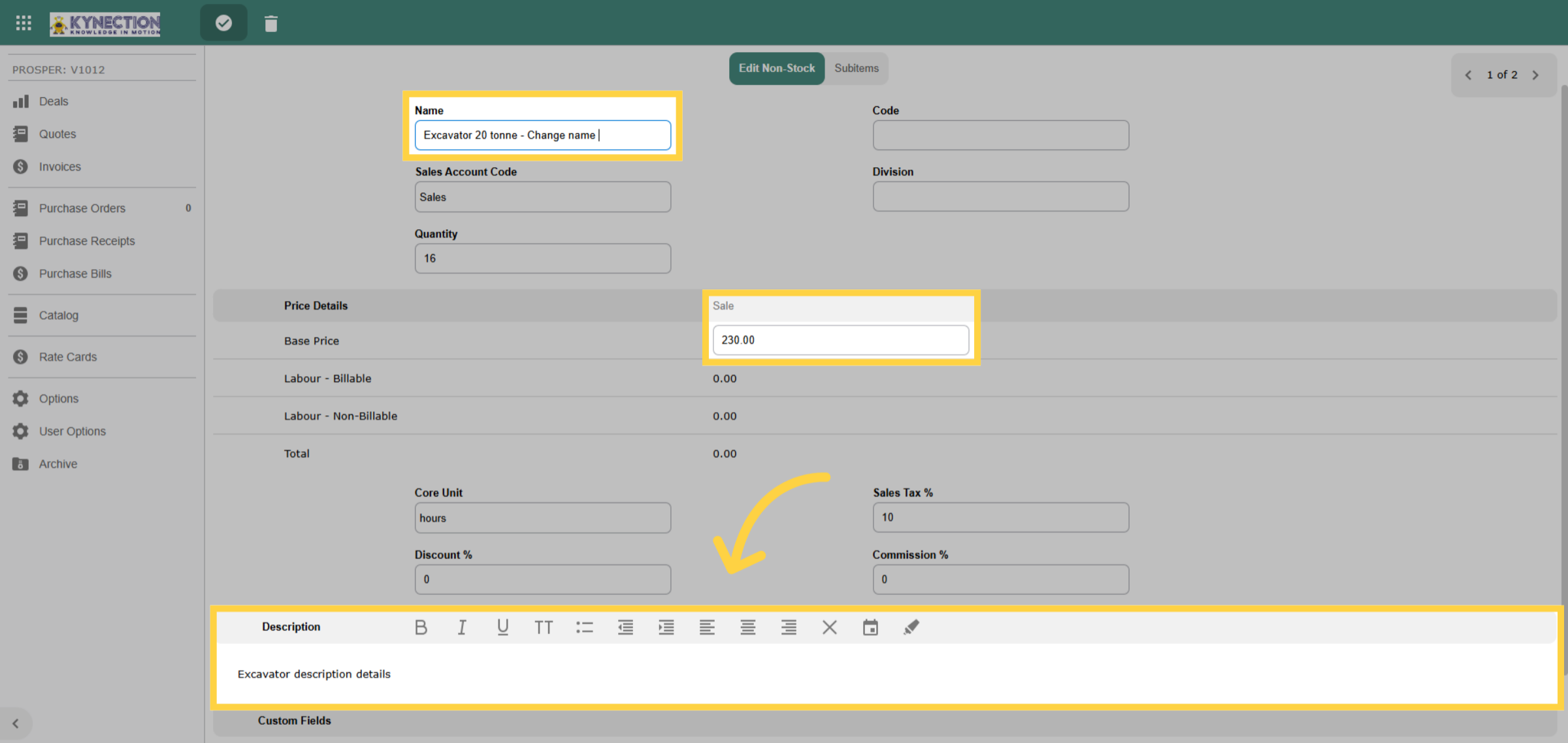1568x743 pixels.
Task: Switch to Subitems tab
Action: point(857,69)
